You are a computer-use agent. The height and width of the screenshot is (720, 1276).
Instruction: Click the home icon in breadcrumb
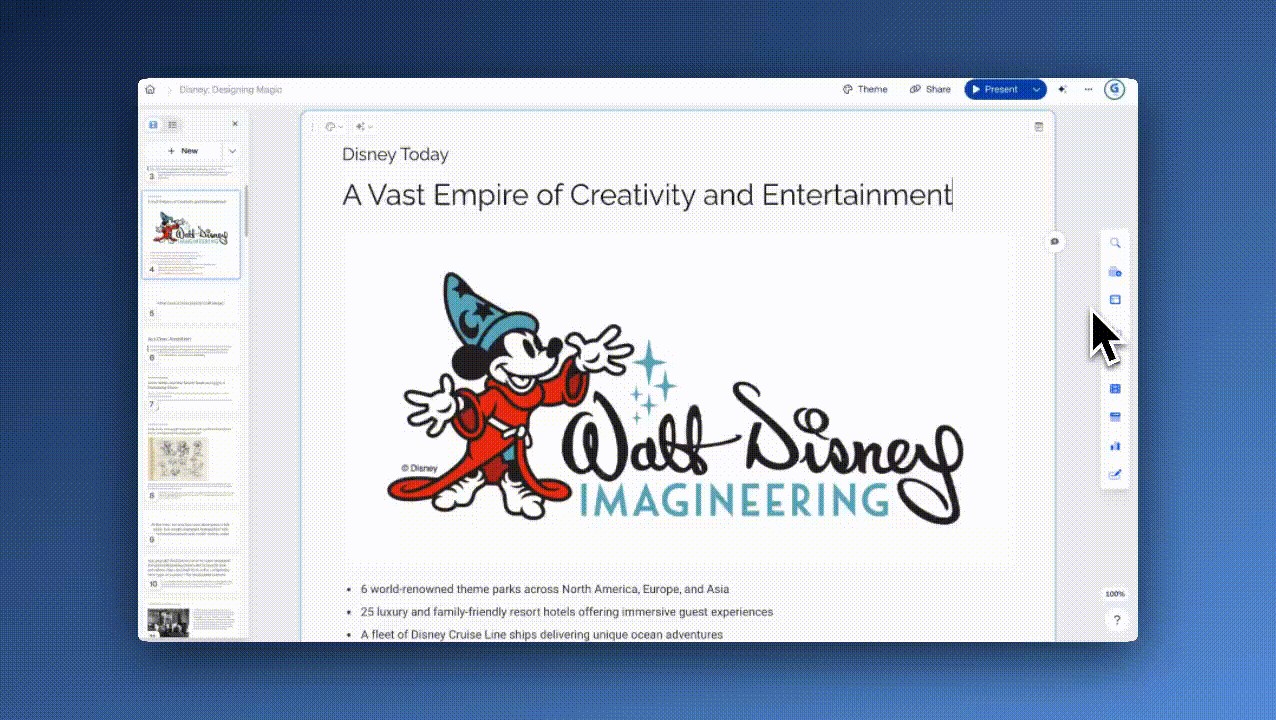[150, 89]
